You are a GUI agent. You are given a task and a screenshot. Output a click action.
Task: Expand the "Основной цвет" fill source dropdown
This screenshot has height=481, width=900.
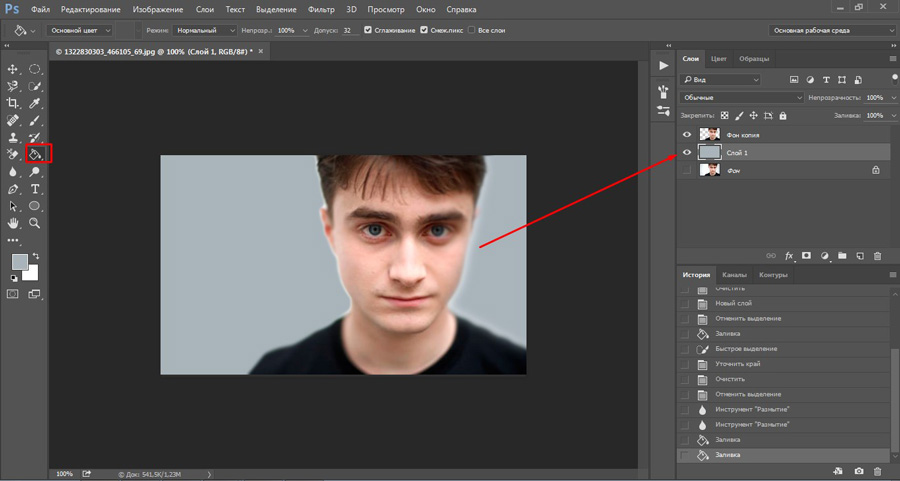[x=79, y=31]
